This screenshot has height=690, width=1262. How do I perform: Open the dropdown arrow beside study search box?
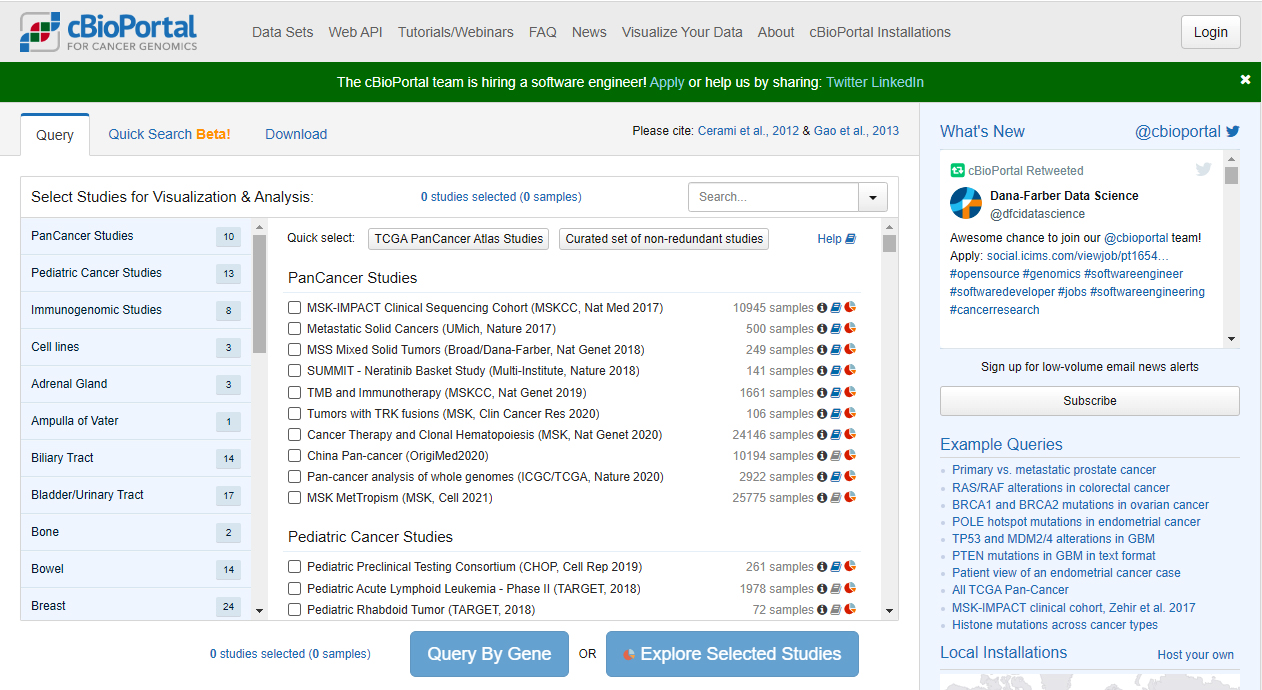[x=873, y=197]
